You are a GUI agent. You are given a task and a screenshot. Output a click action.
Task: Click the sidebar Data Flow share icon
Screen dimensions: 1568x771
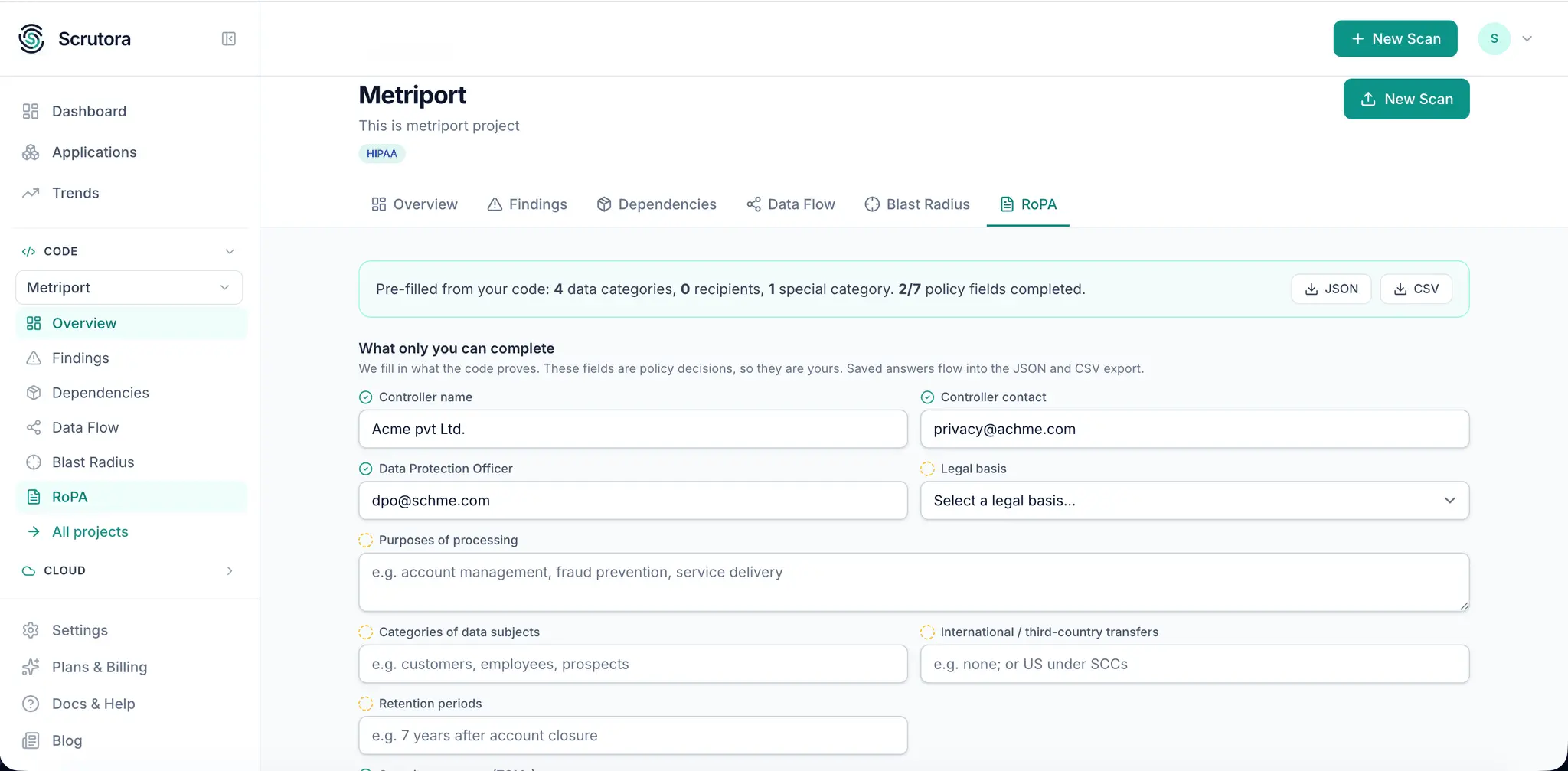coord(34,427)
